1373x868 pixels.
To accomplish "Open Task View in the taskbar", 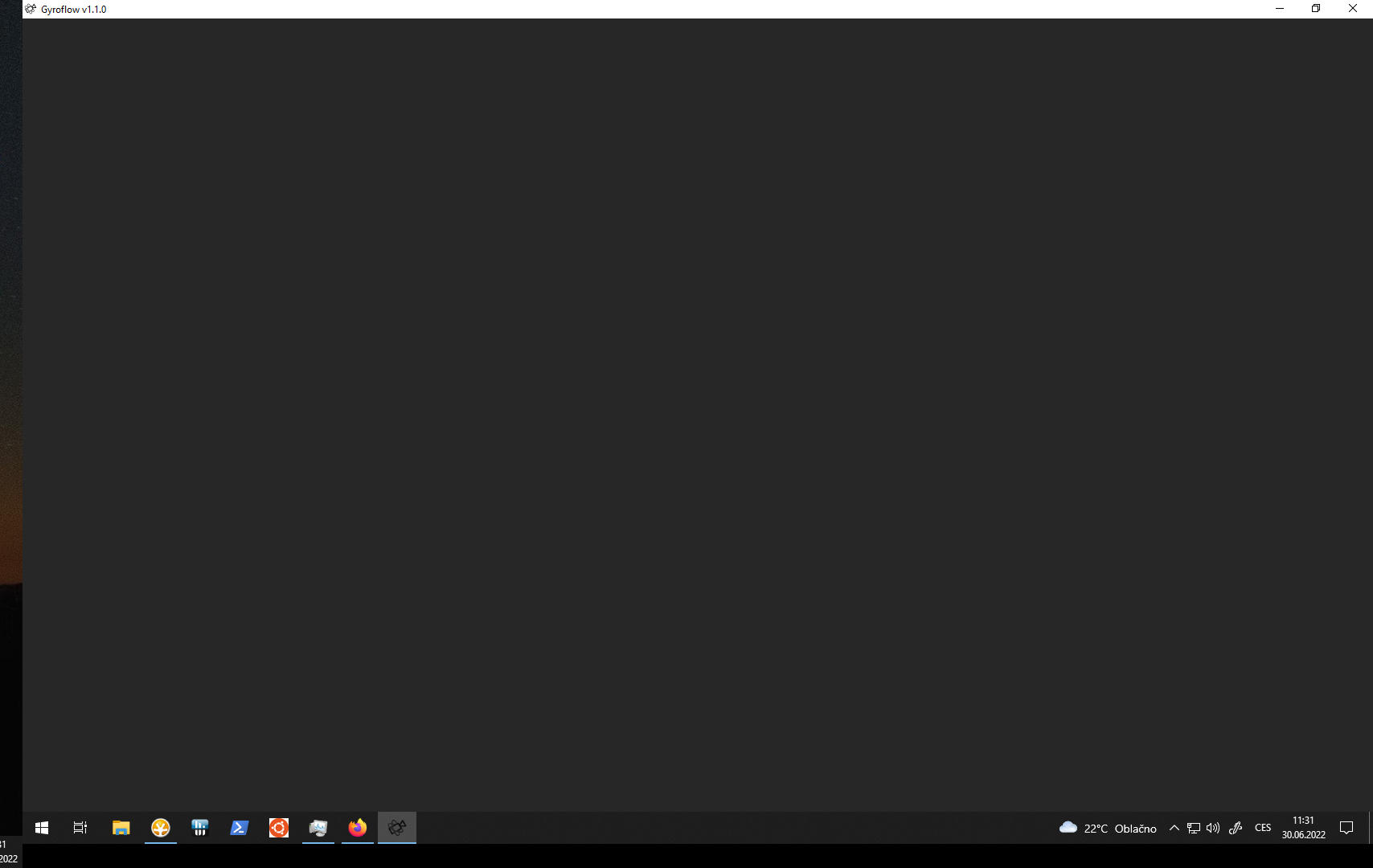I will (x=80, y=828).
